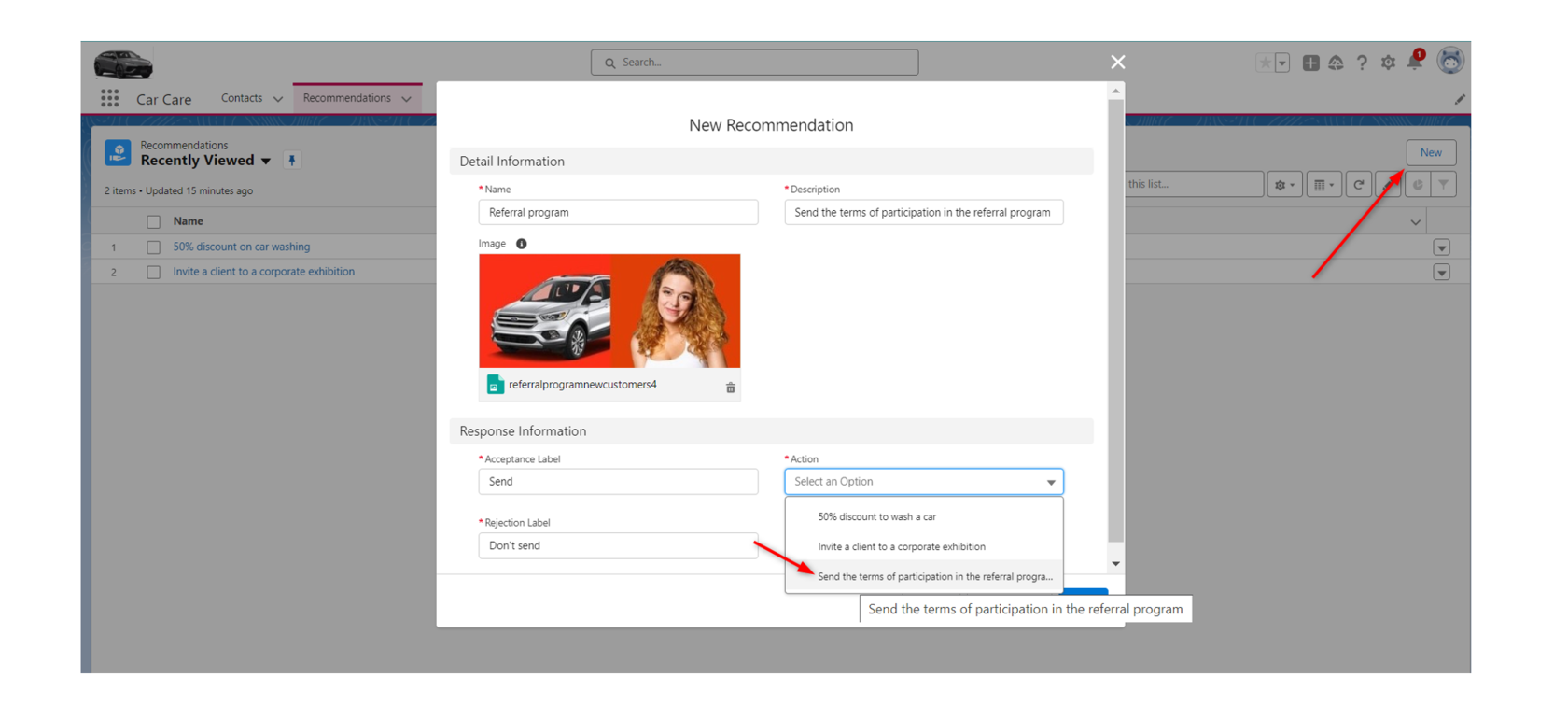Switch to the Recommendations tab
The width and height of the screenshot is (1568, 719).
(x=347, y=98)
